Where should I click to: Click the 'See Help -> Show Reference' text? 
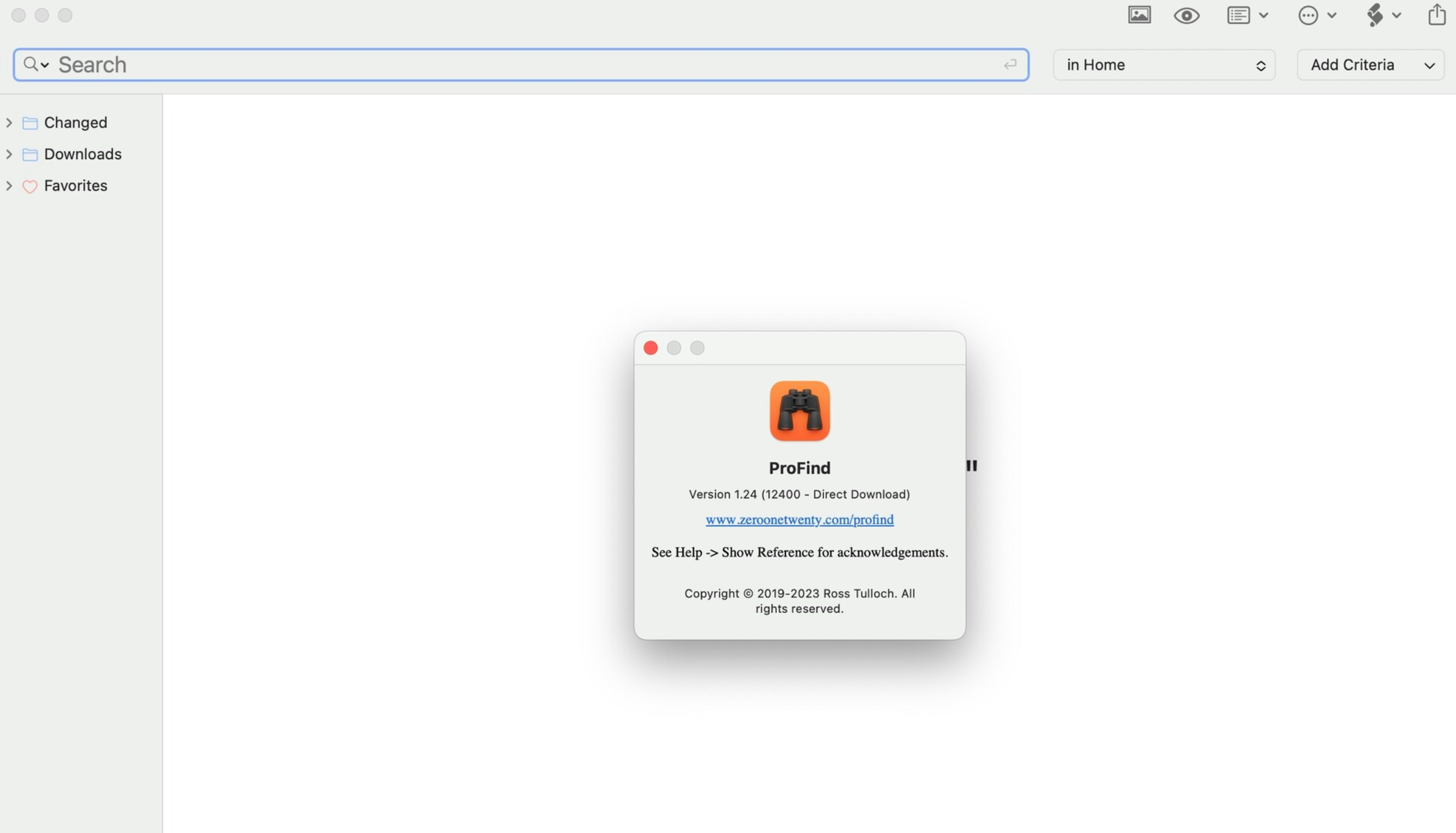click(799, 552)
